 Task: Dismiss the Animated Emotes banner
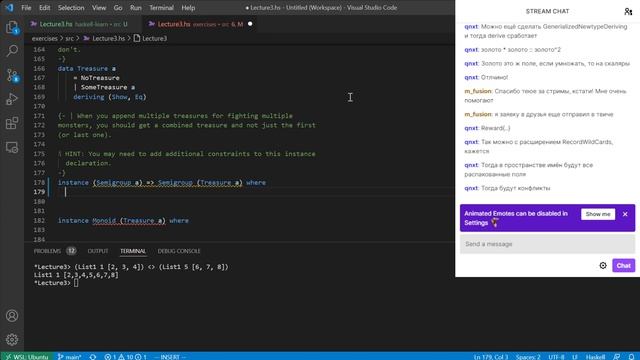(x=625, y=214)
